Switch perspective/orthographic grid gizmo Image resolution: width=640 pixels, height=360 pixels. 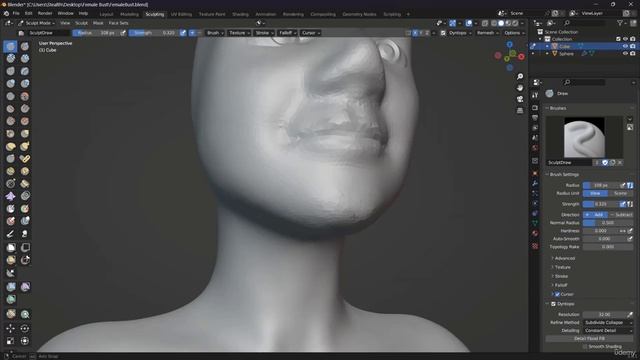[x=520, y=111]
